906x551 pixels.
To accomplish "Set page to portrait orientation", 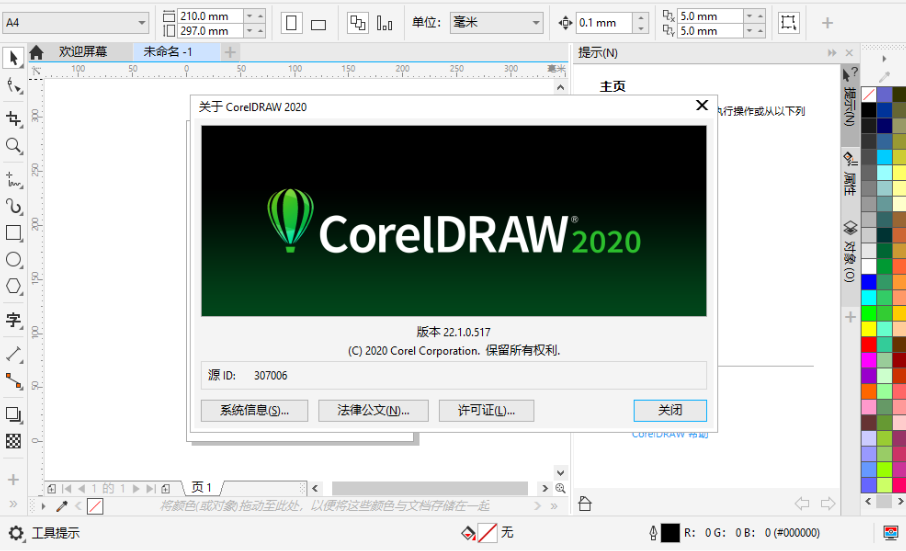I will coord(292,23).
